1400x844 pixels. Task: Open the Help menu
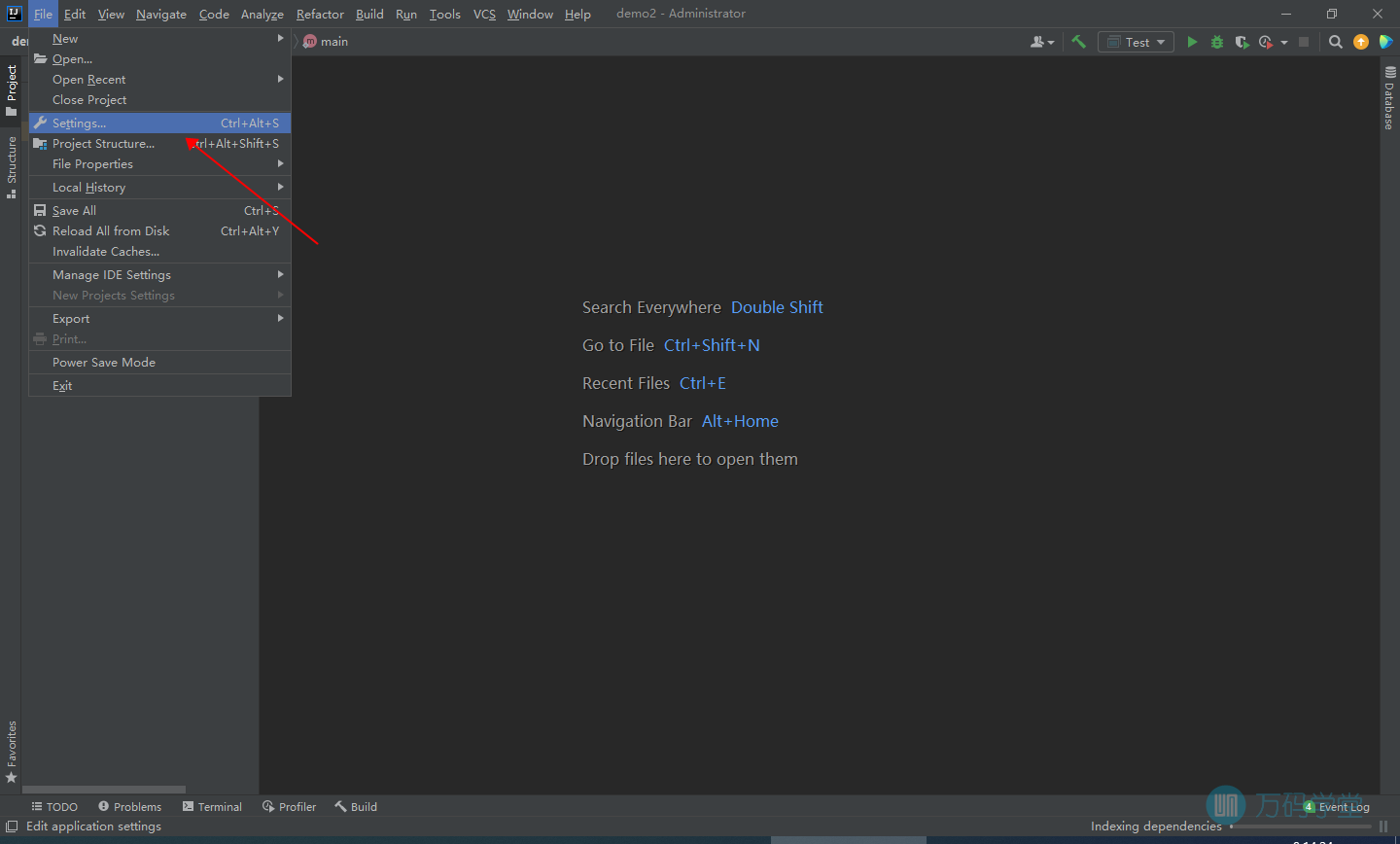pyautogui.click(x=577, y=14)
